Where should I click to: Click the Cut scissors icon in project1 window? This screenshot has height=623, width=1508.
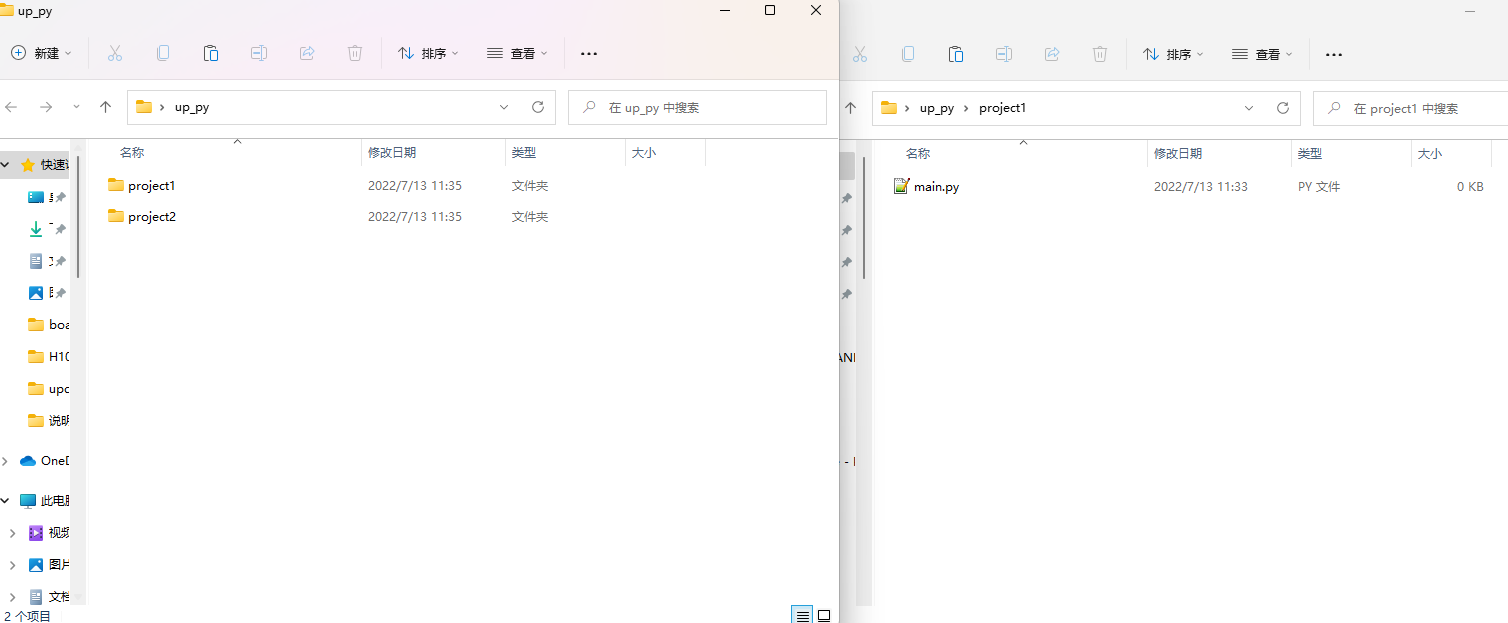[860, 54]
